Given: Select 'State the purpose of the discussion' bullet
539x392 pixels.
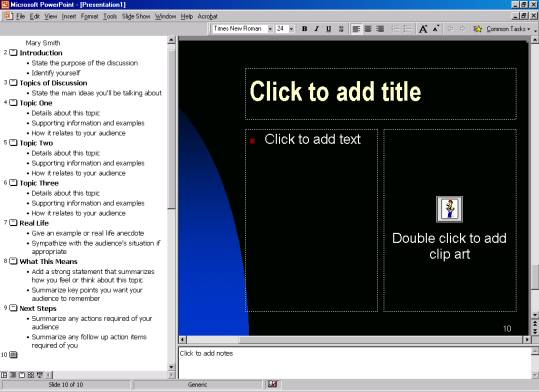Looking at the screenshot, I should click(85, 63).
